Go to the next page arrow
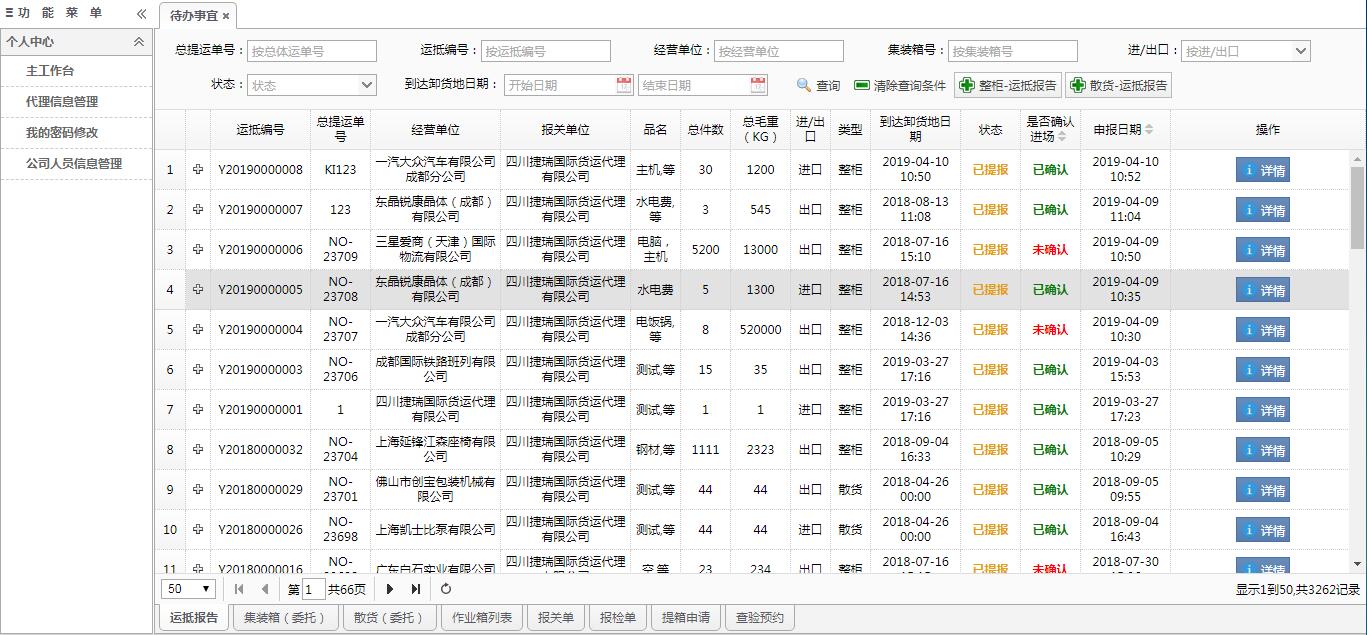Image resolution: width=1367 pixels, height=635 pixels. pyautogui.click(x=390, y=589)
